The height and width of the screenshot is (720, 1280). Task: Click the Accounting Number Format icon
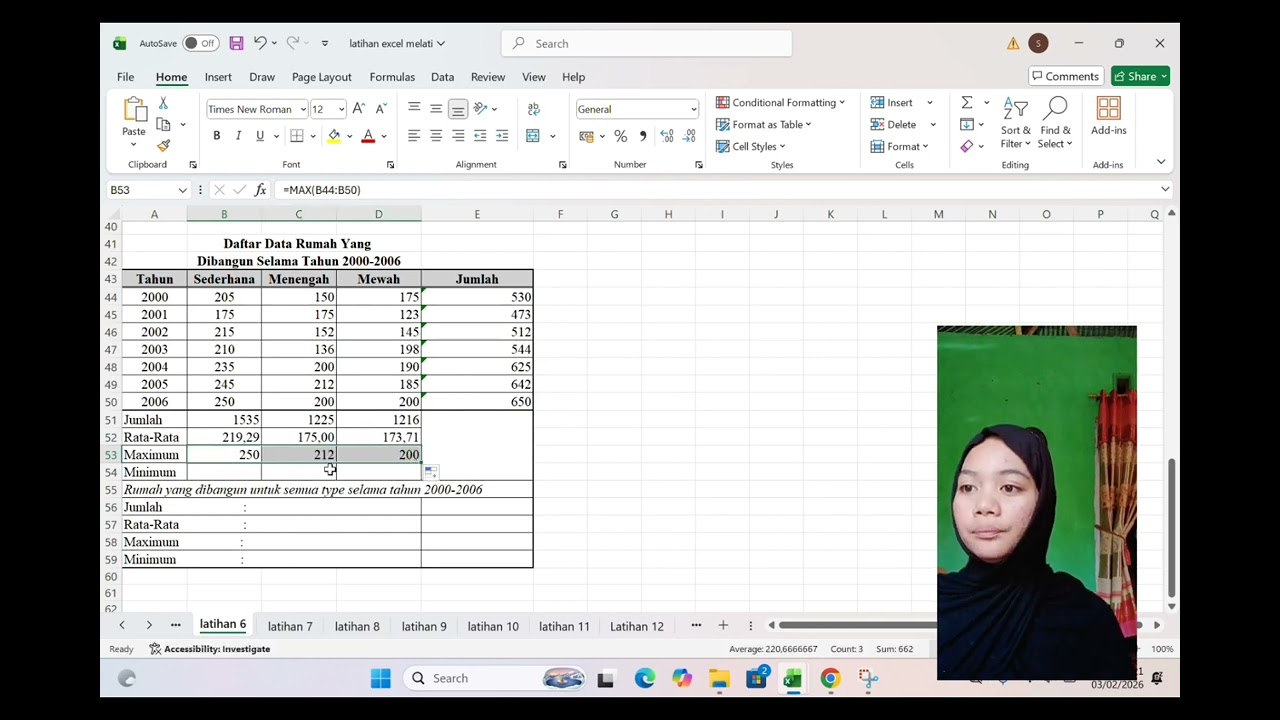587,136
